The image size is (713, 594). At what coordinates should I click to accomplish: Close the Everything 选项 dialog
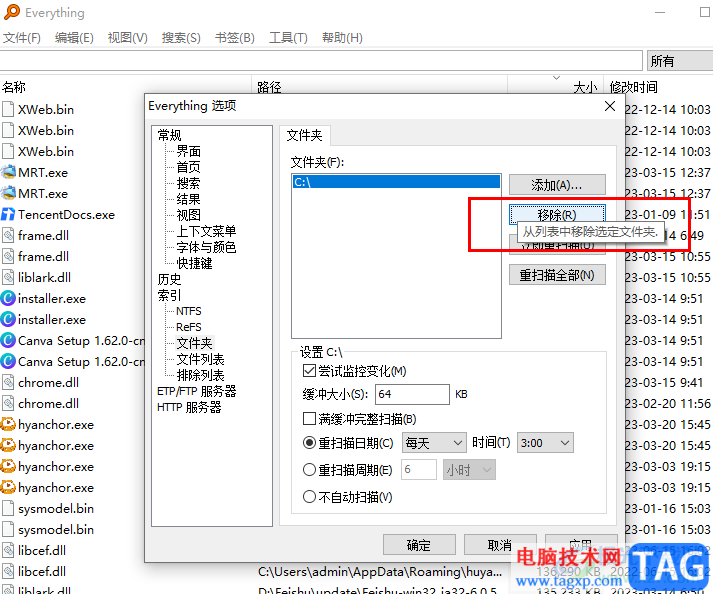(x=610, y=106)
